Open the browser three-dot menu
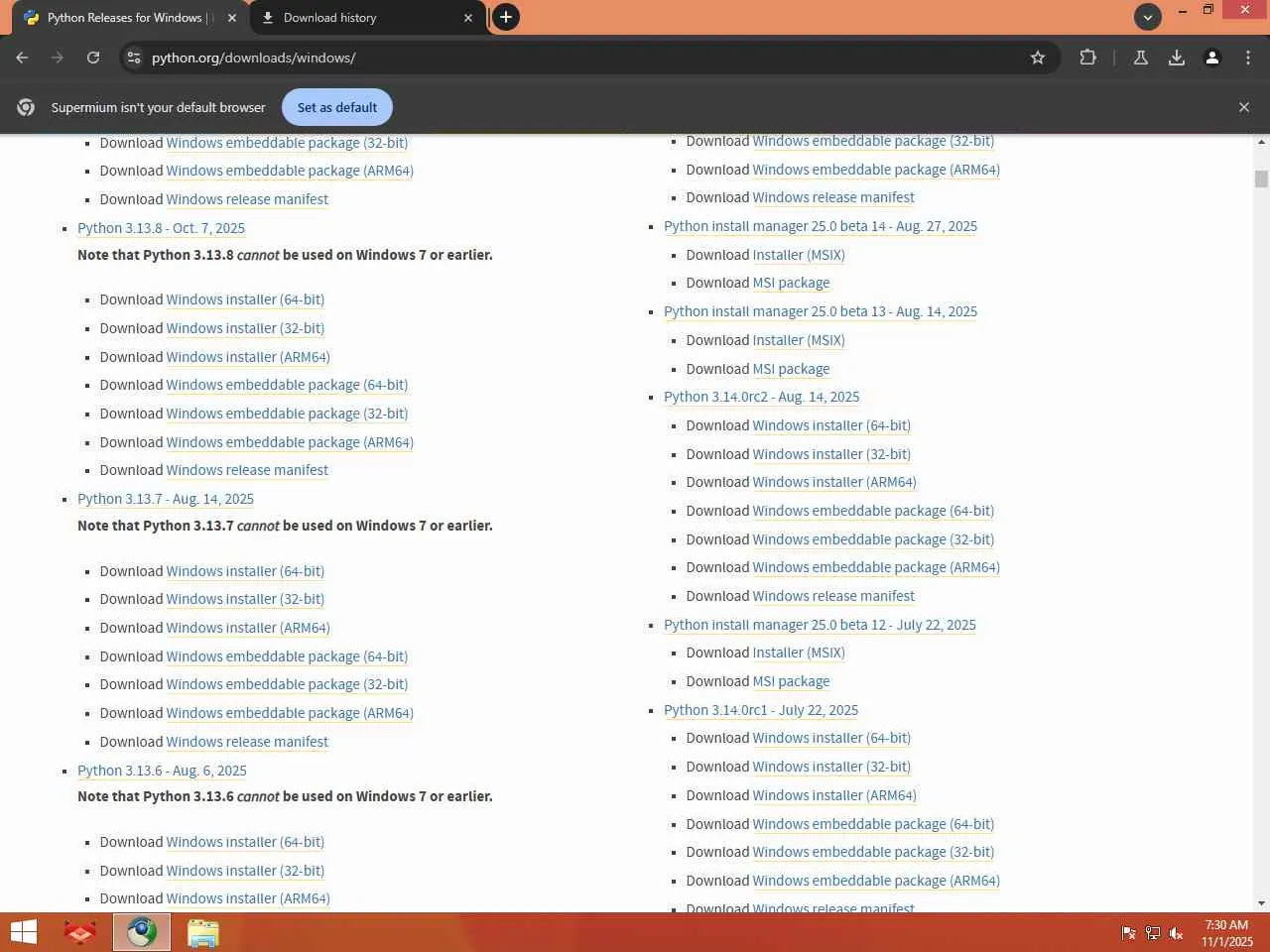 coord(1248,58)
